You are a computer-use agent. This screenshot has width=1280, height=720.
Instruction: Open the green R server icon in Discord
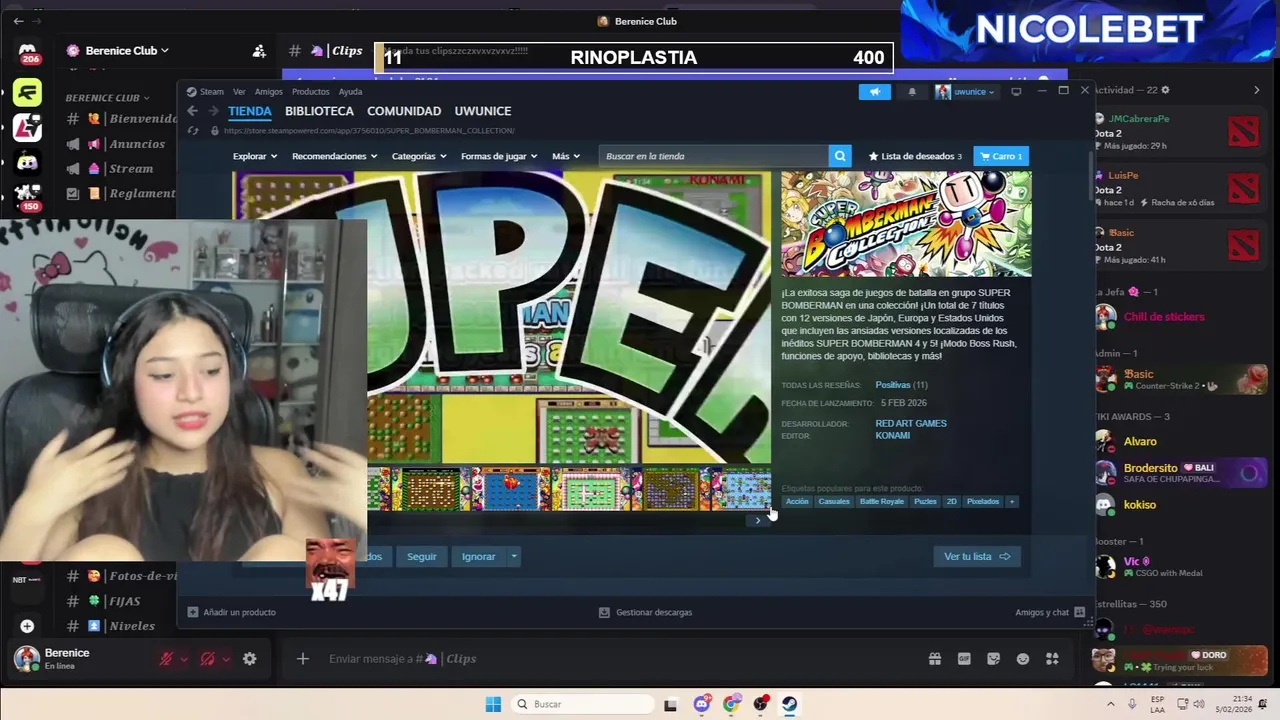tap(27, 94)
